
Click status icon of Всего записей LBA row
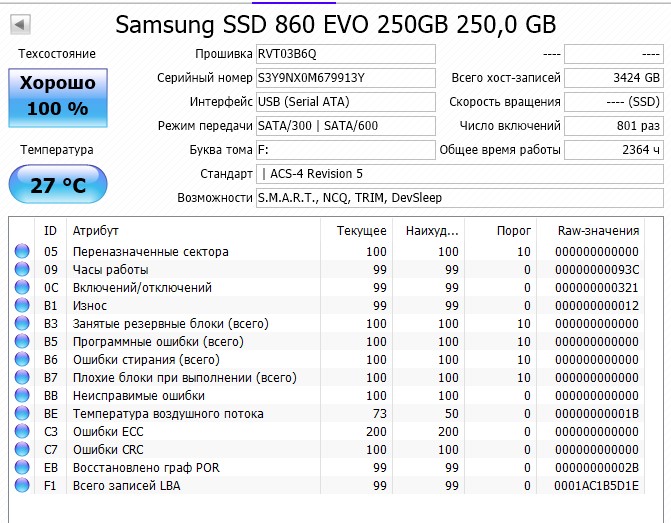click(x=22, y=485)
